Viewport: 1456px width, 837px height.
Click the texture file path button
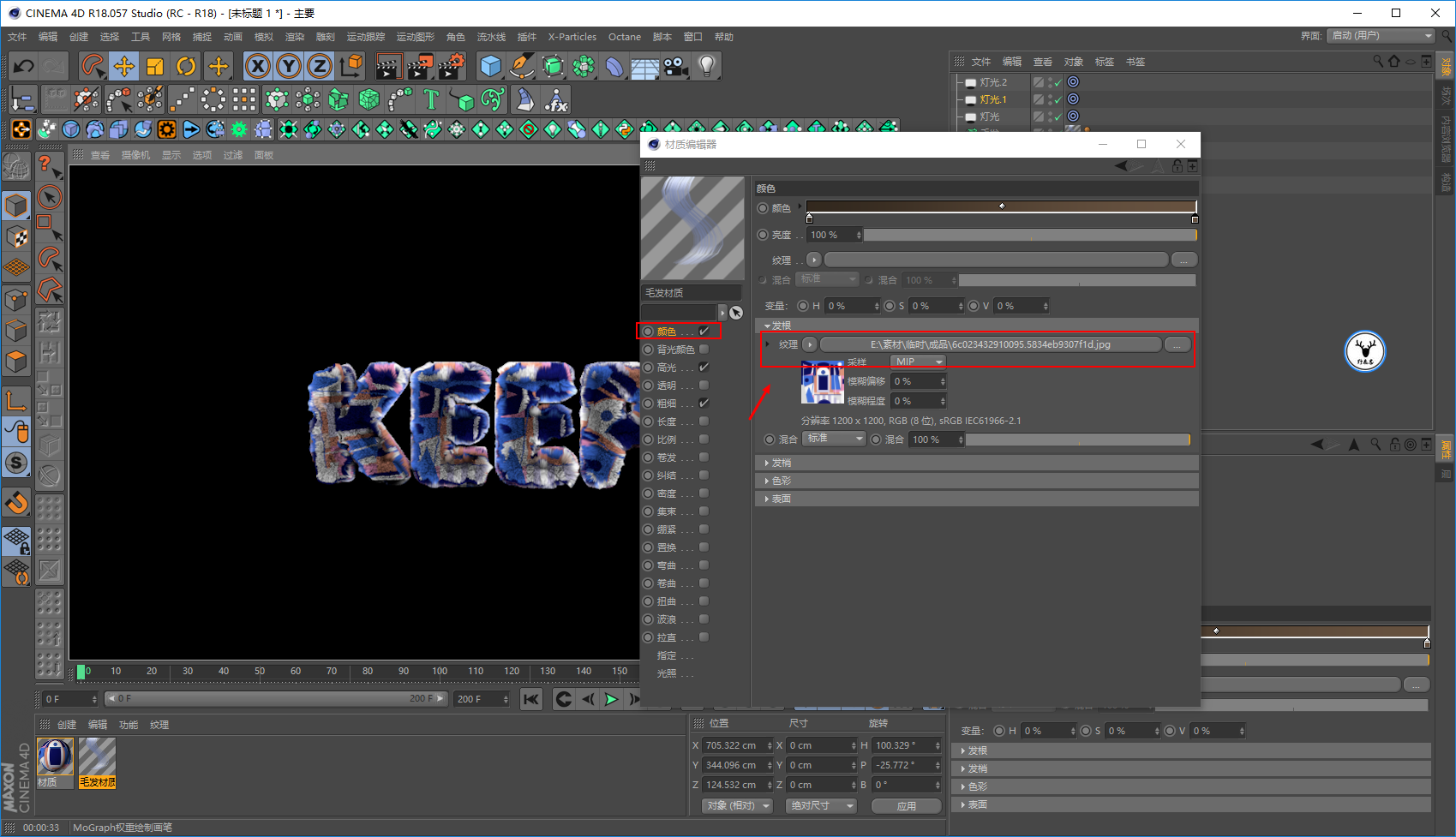tap(990, 344)
